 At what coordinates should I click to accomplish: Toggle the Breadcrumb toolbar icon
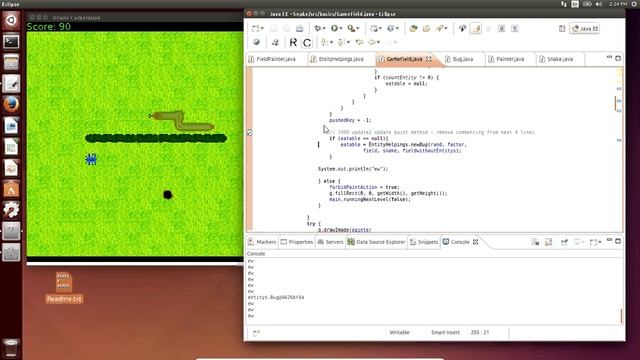tap(462, 28)
